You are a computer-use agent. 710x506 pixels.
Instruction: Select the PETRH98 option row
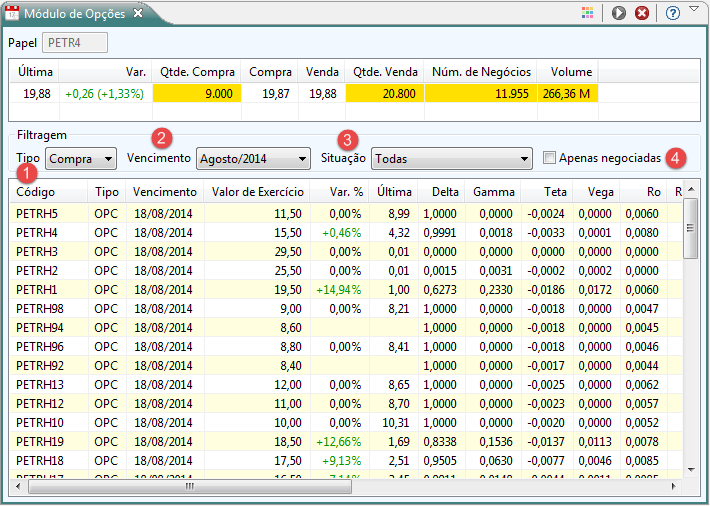[346, 308]
